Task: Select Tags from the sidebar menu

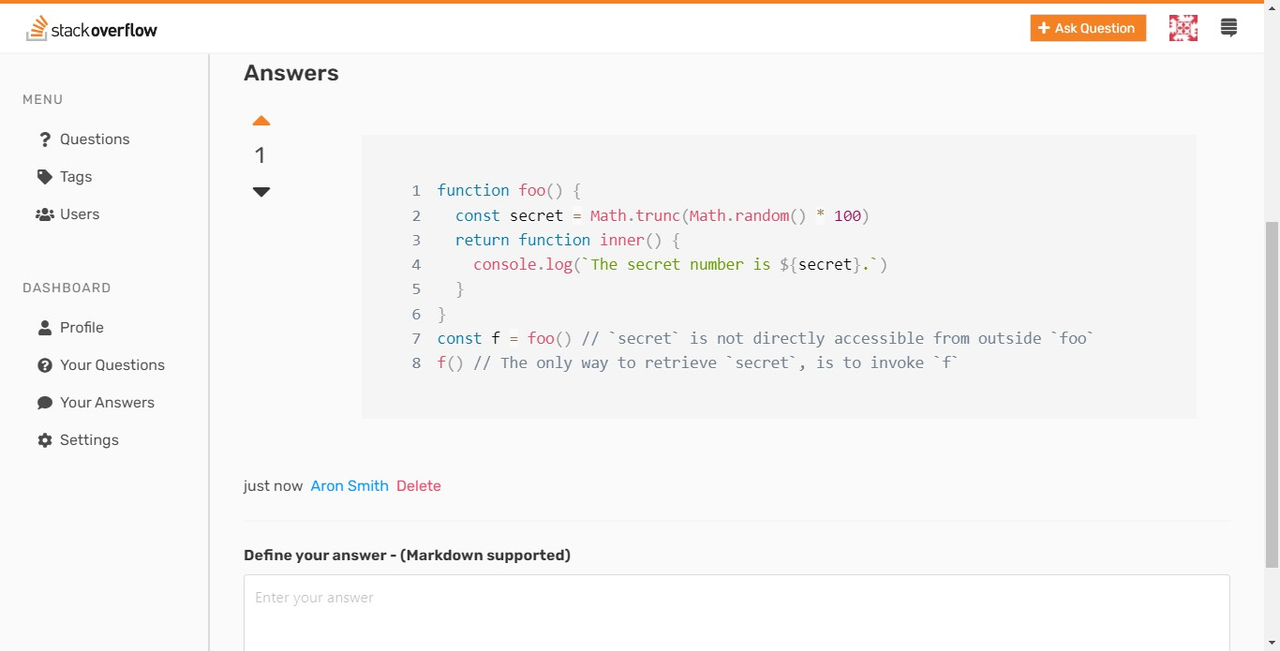Action: 75,176
